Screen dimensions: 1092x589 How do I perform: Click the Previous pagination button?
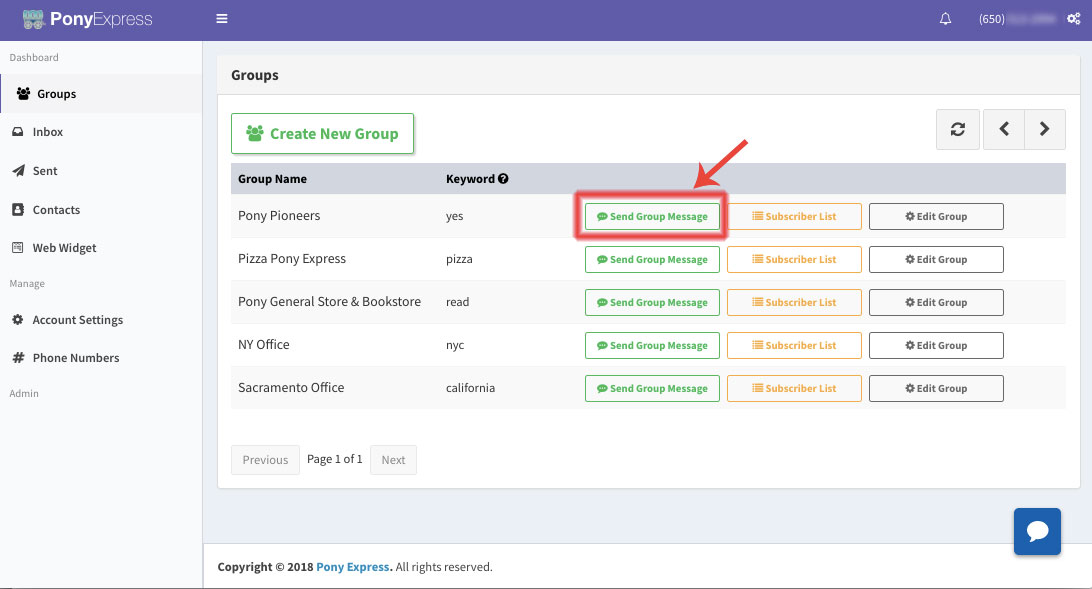tap(265, 460)
